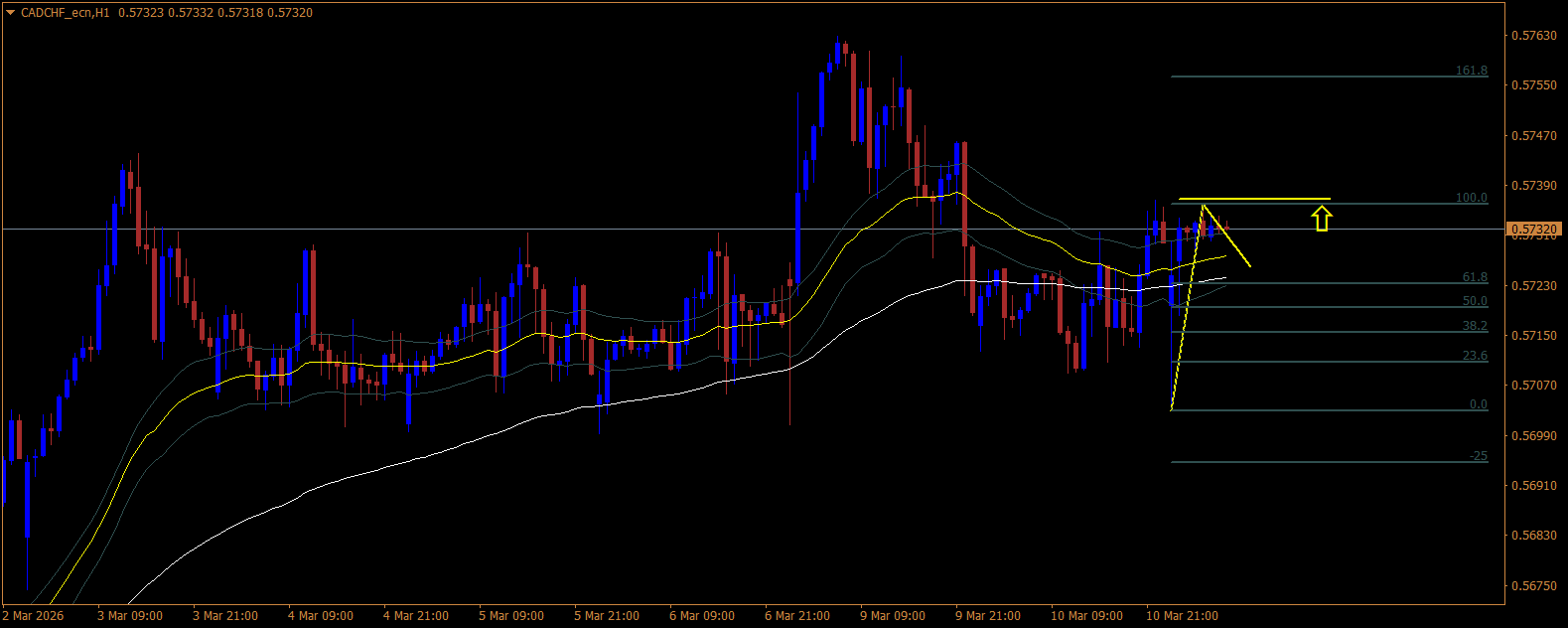Click the 0.57070 price axis label

(1533, 386)
